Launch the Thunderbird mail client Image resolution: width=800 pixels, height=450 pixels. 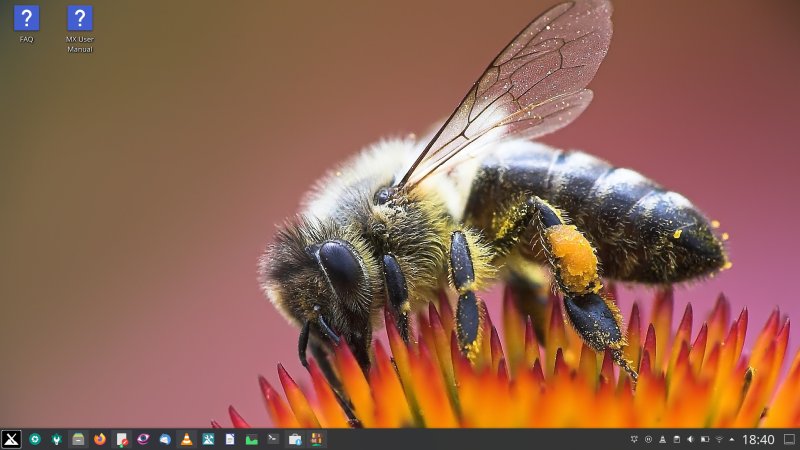click(165, 439)
